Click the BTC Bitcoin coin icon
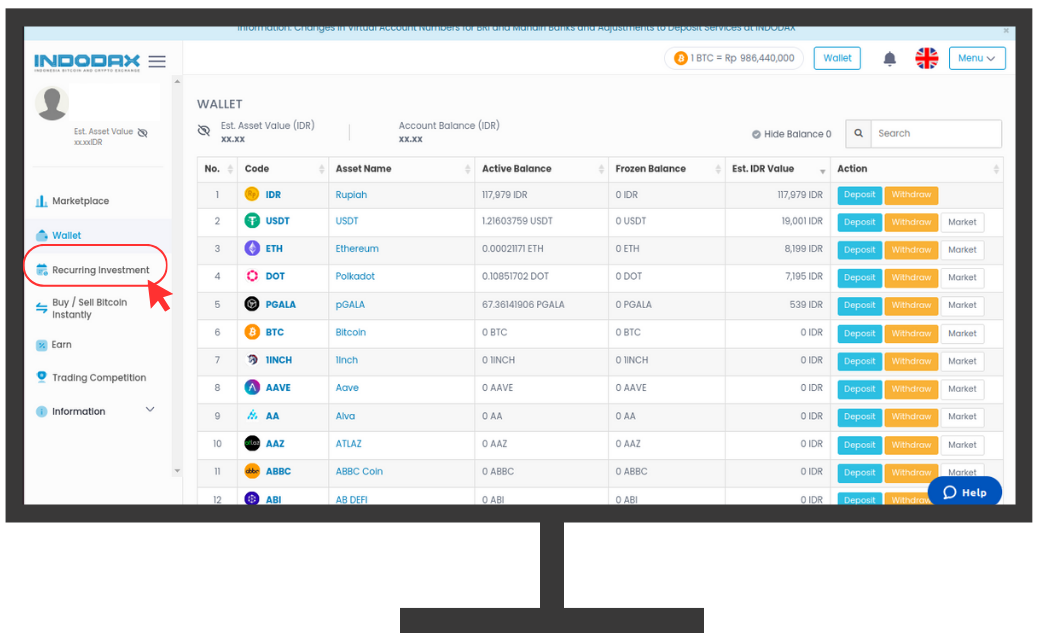This screenshot has width=1039, height=633. [x=252, y=332]
